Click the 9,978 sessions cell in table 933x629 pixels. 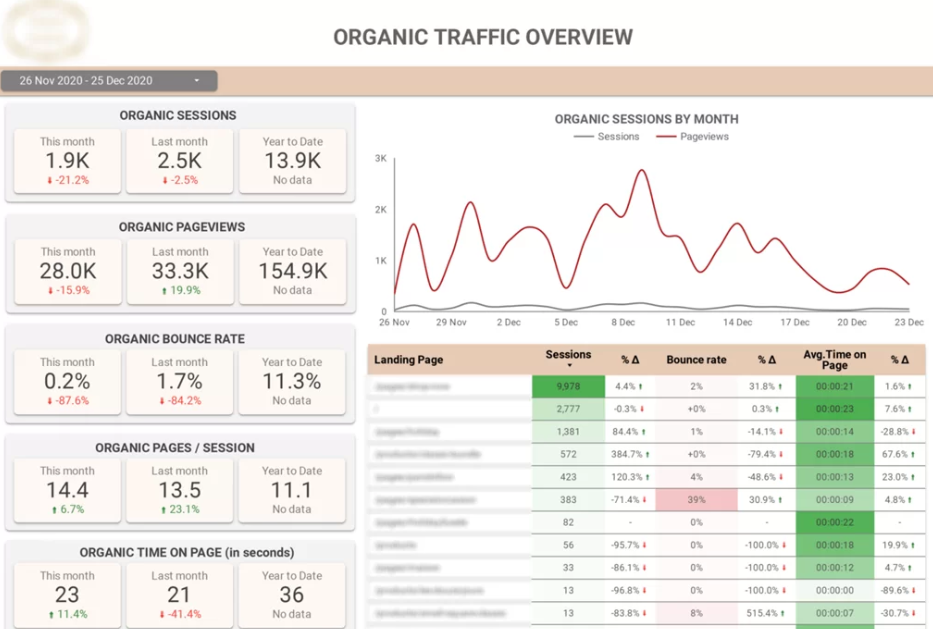(x=568, y=386)
